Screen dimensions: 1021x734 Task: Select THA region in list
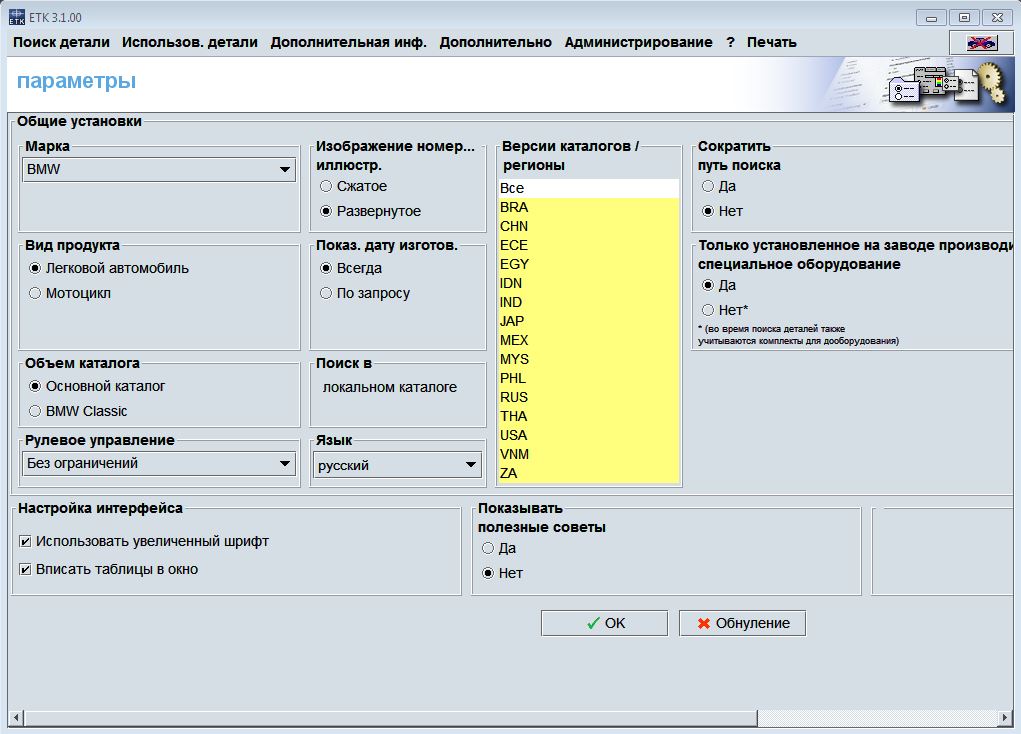(589, 416)
